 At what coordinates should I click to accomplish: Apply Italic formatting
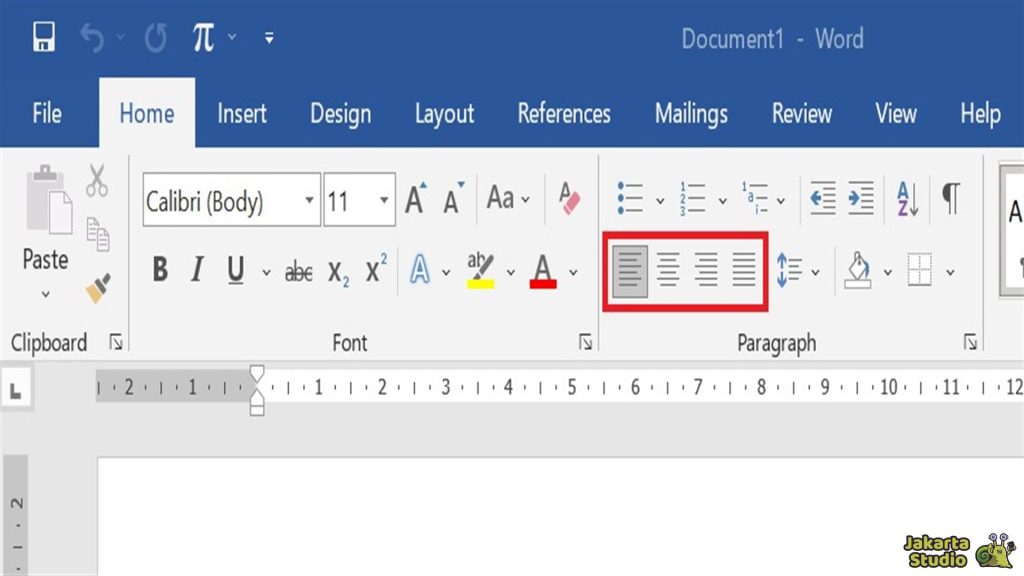tap(197, 268)
